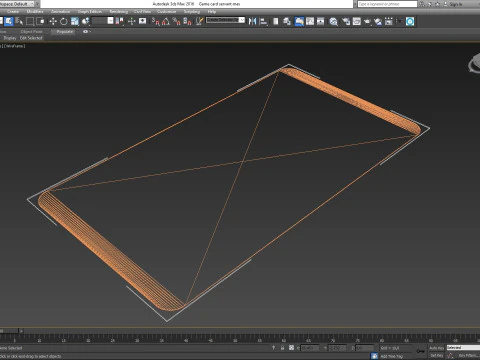Open the Material Editor icon
480x360 pixels.
333,22
